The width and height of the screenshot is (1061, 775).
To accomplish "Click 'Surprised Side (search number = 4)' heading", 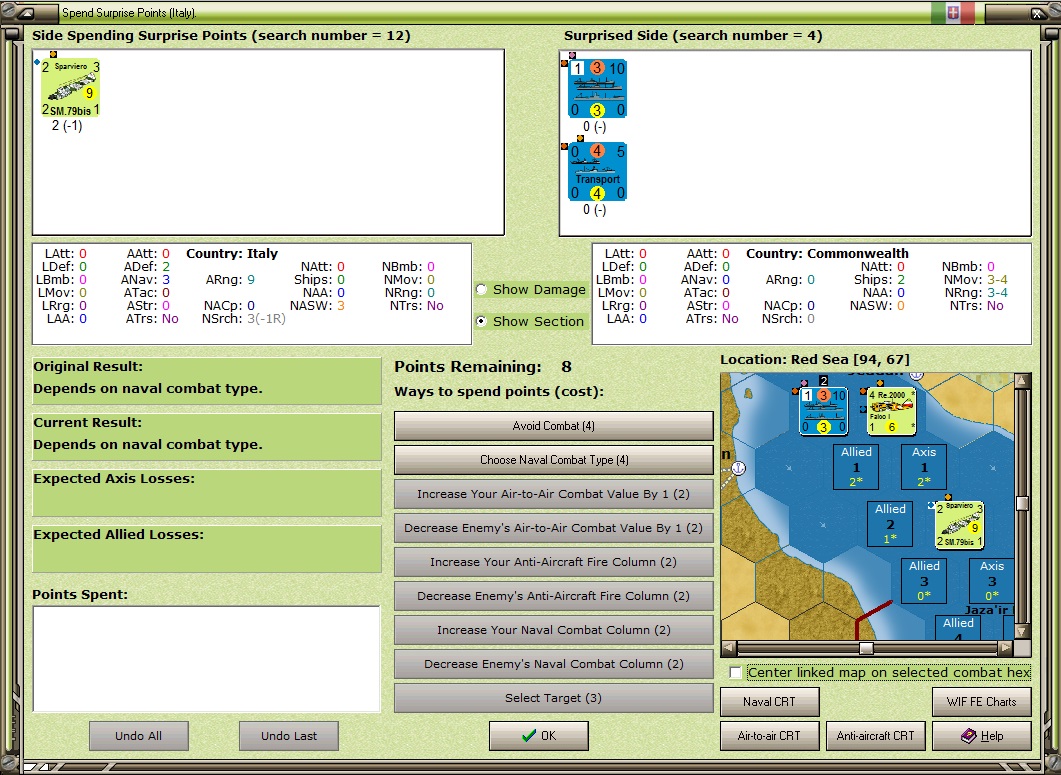I will (693, 36).
